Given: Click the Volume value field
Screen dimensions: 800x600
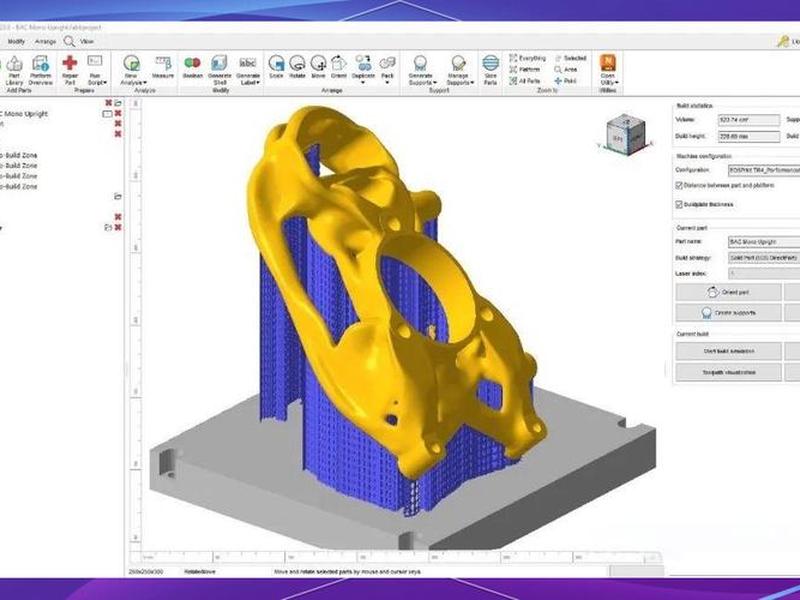Looking at the screenshot, I should pyautogui.click(x=749, y=120).
